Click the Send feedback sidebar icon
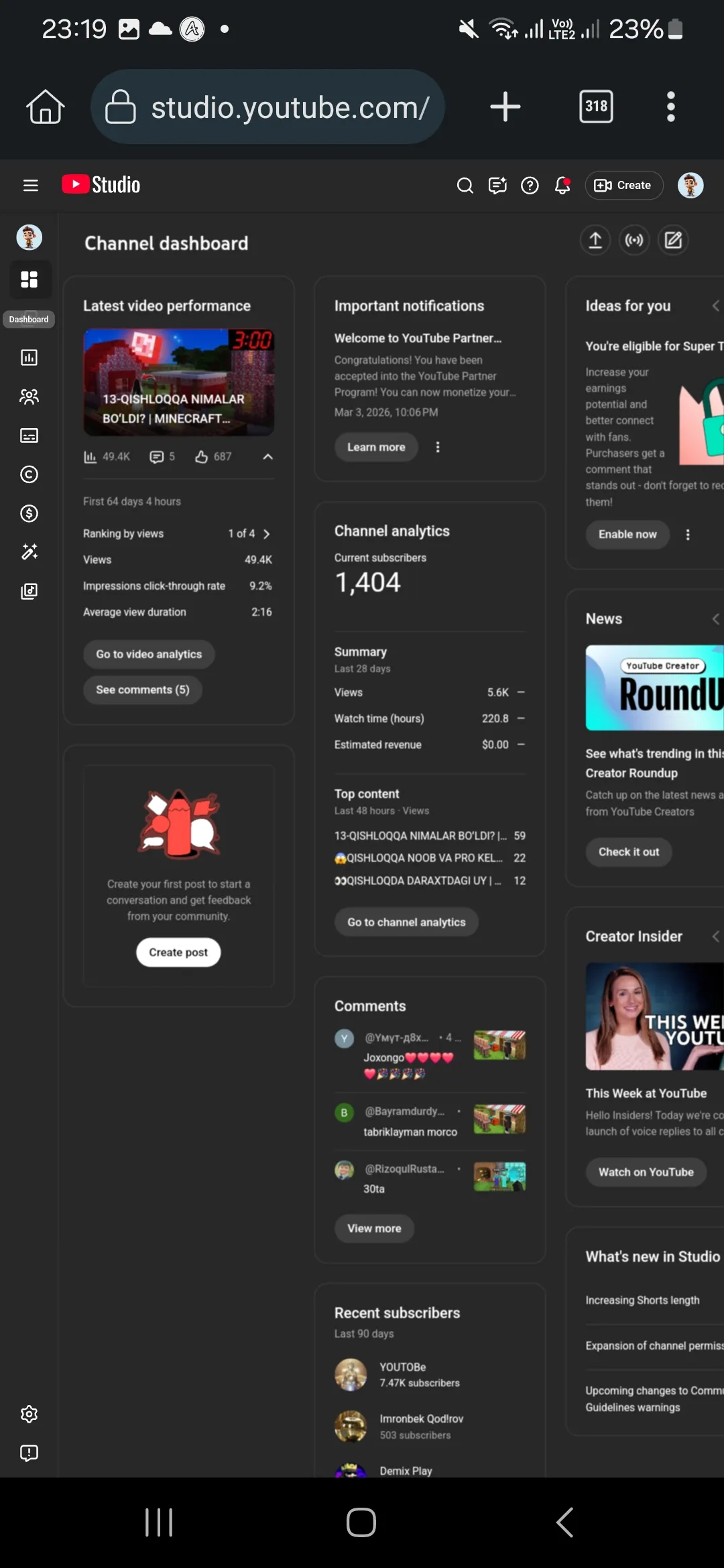Screen dimensions: 724x1568 (x=29, y=1453)
